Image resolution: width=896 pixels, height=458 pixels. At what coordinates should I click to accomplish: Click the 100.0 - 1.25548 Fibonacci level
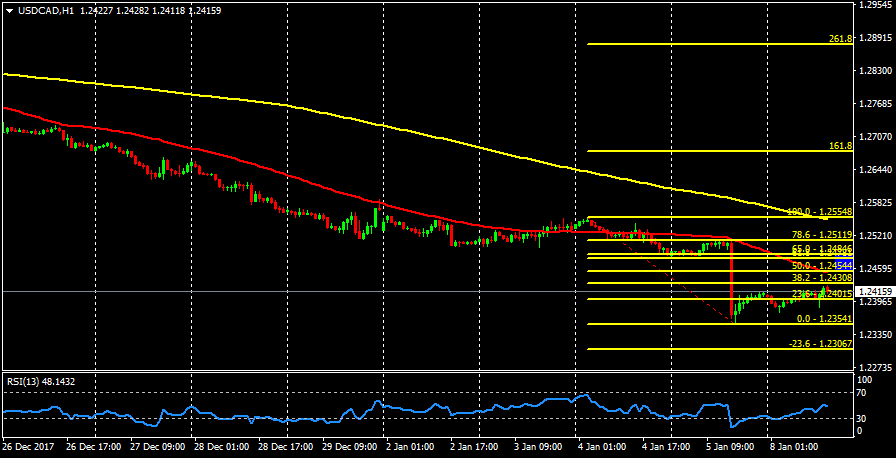(x=818, y=212)
